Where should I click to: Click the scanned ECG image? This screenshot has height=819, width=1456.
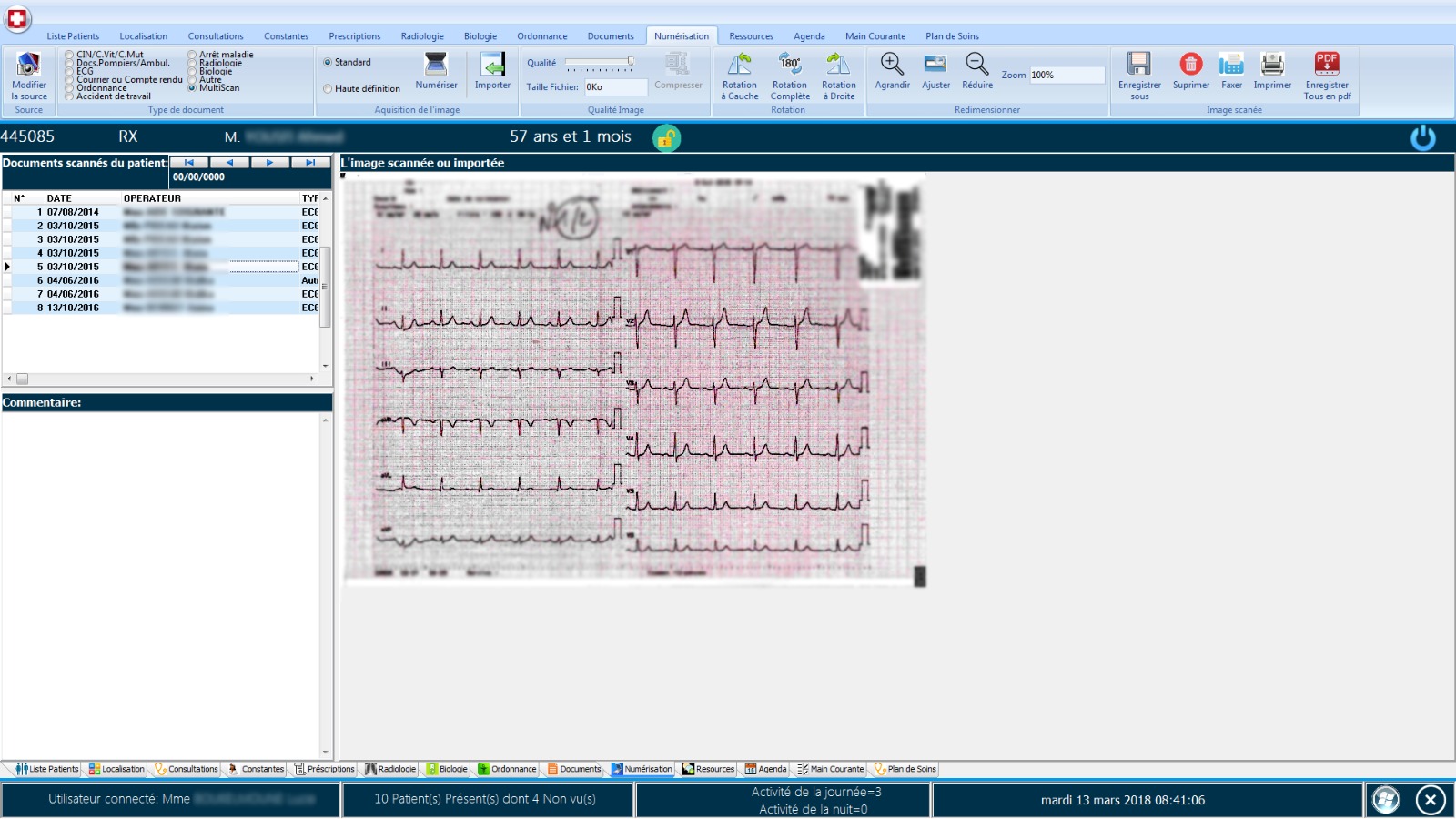pos(633,379)
